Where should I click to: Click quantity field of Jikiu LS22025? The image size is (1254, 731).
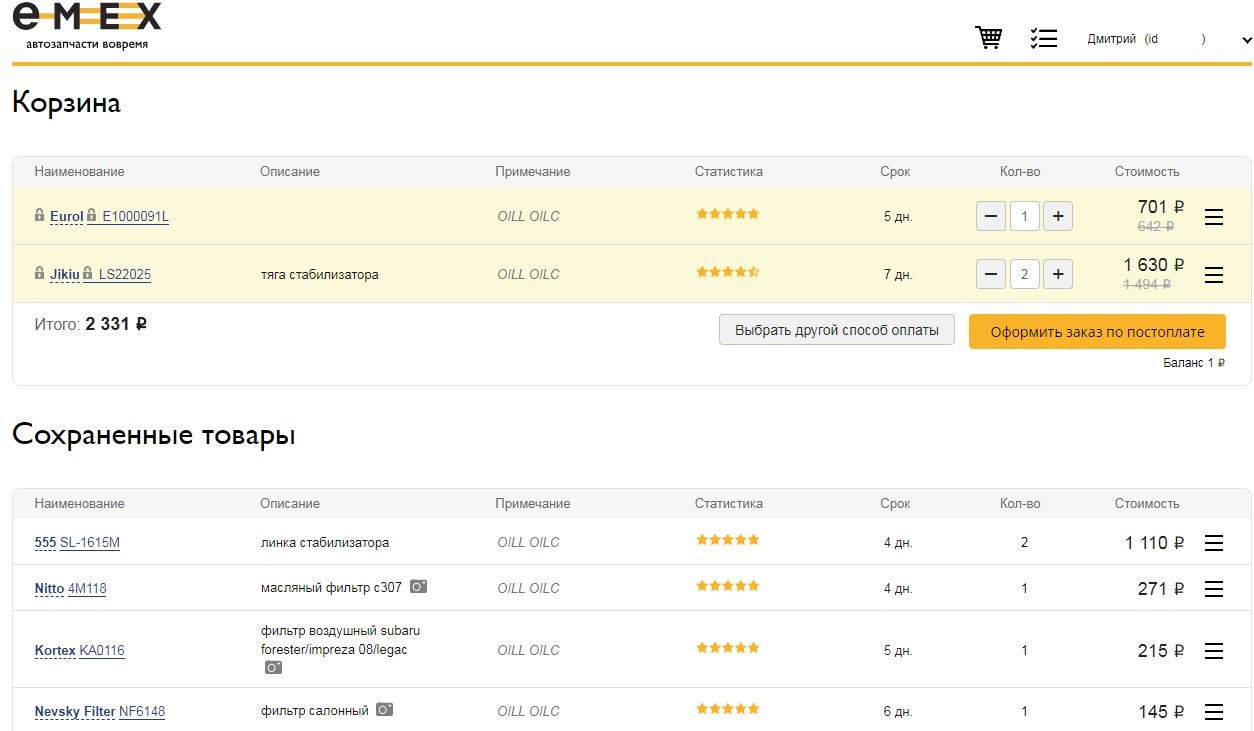tap(1025, 274)
